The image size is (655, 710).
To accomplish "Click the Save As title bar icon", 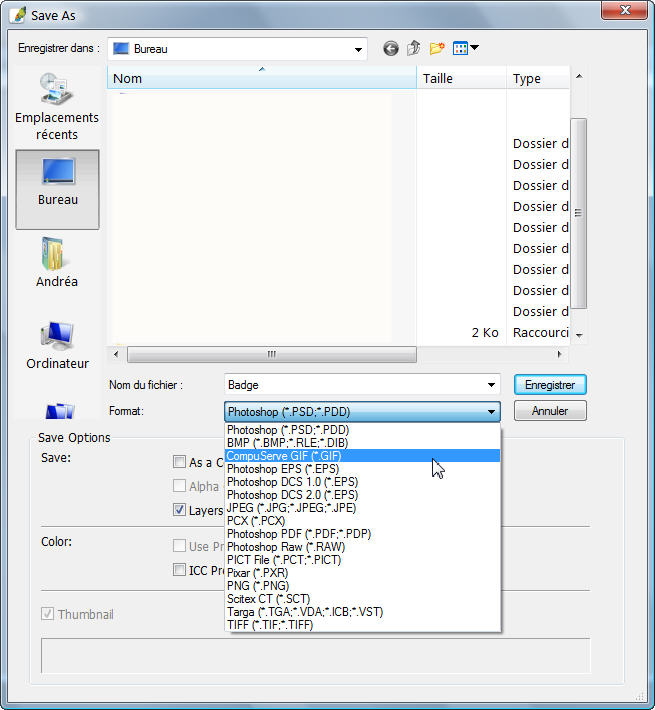I will click(x=20, y=15).
